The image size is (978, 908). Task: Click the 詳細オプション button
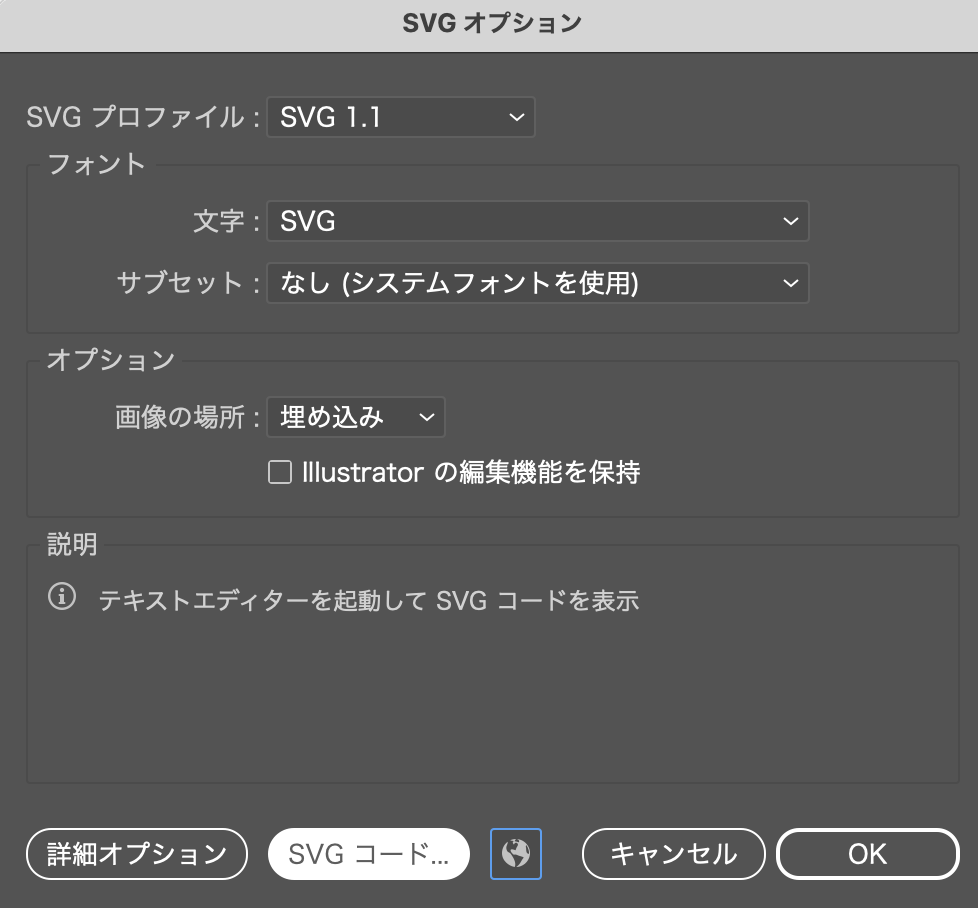[x=137, y=854]
